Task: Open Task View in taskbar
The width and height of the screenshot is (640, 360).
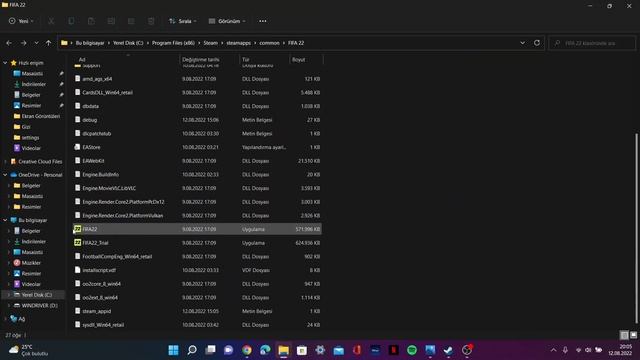Action: 210,350
